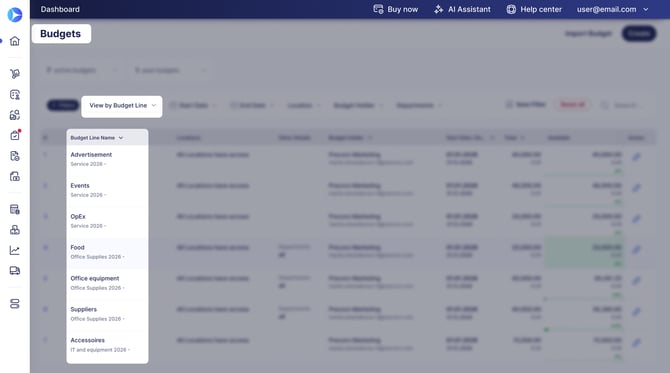Image resolution: width=670 pixels, height=373 pixels.
Task: Select the Events budget line
Action: tap(80, 185)
